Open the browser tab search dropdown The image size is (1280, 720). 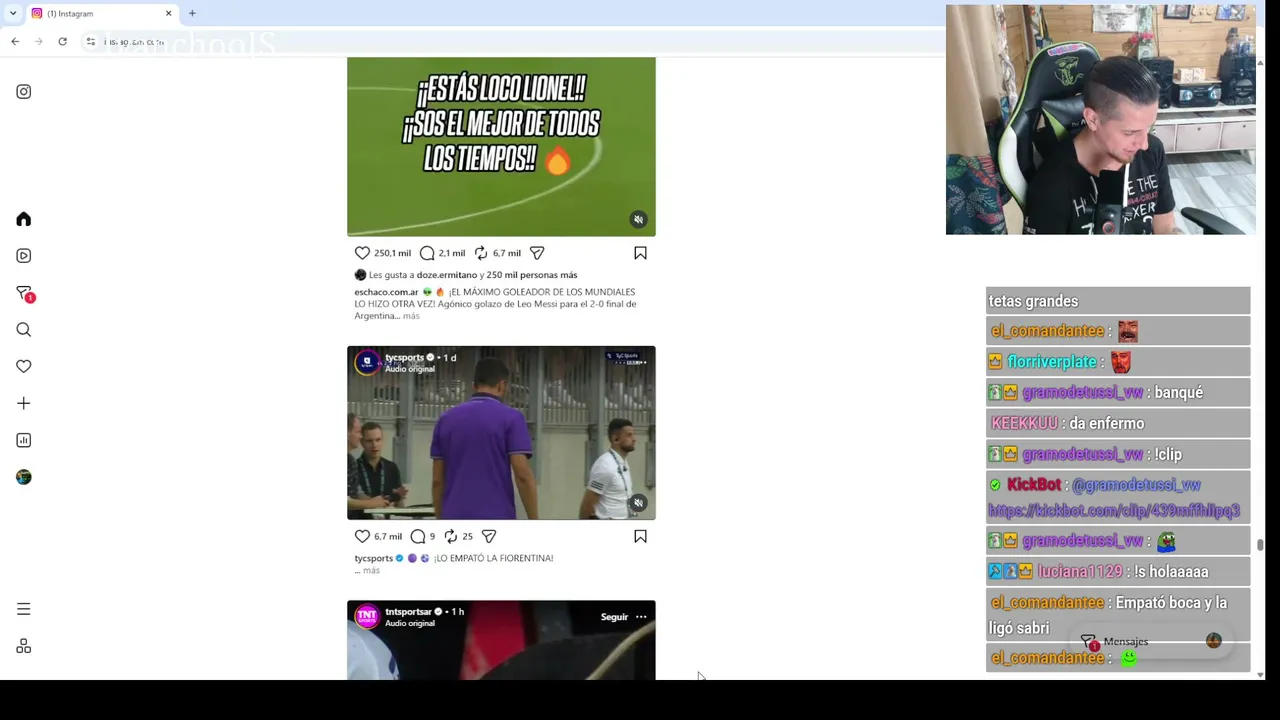coord(12,13)
